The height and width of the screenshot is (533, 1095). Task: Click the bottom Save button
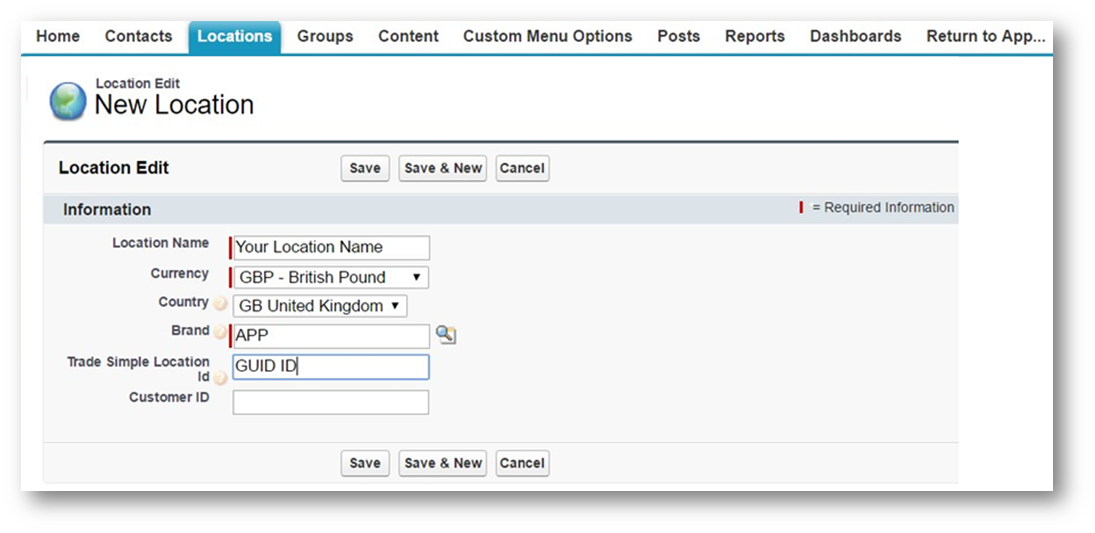tap(364, 463)
